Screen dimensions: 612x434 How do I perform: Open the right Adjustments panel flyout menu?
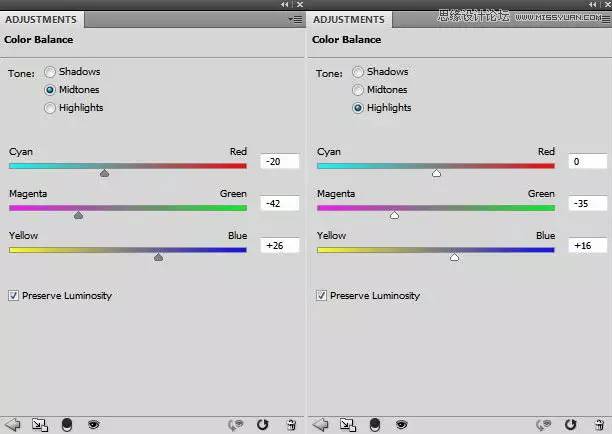pyautogui.click(x=606, y=20)
